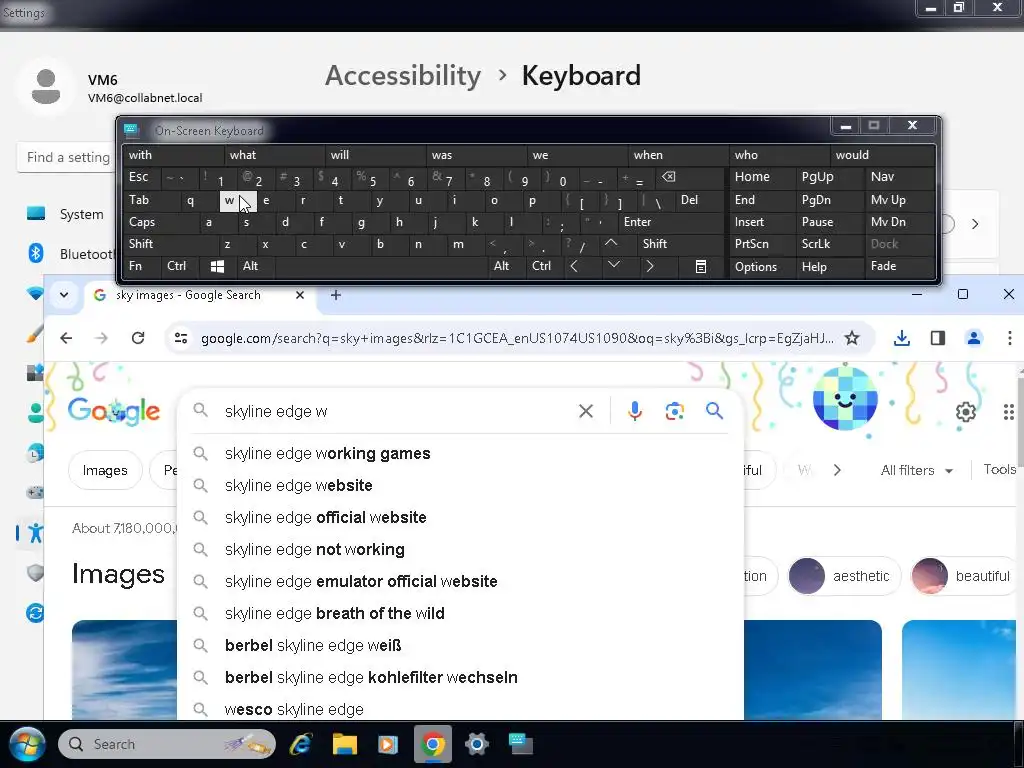Open File Explorer from taskbar
The height and width of the screenshot is (768, 1024).
345,744
